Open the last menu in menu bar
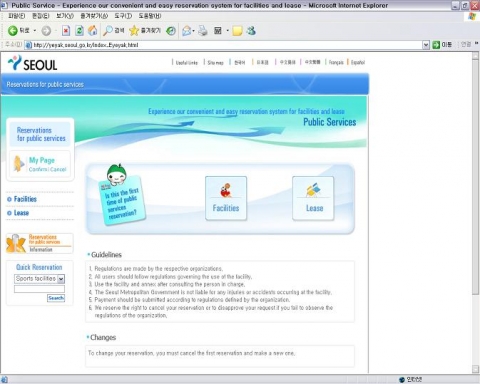 [x=150, y=16]
